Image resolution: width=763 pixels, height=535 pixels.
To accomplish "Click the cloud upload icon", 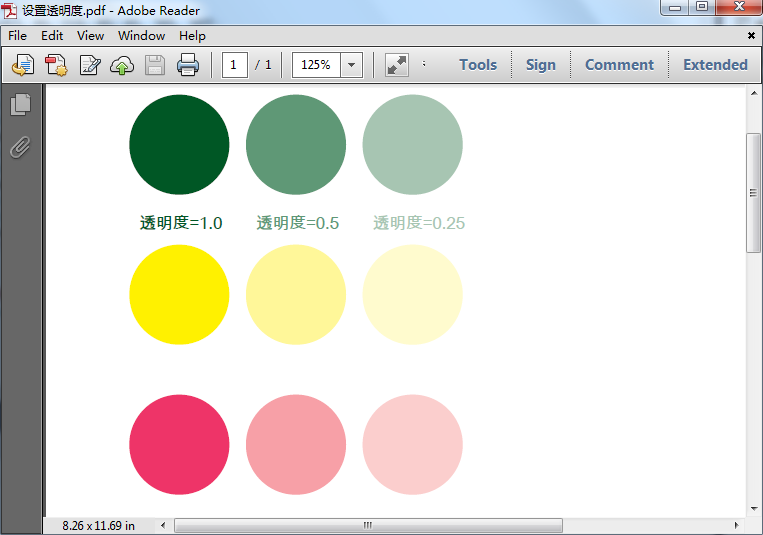I will [x=122, y=65].
